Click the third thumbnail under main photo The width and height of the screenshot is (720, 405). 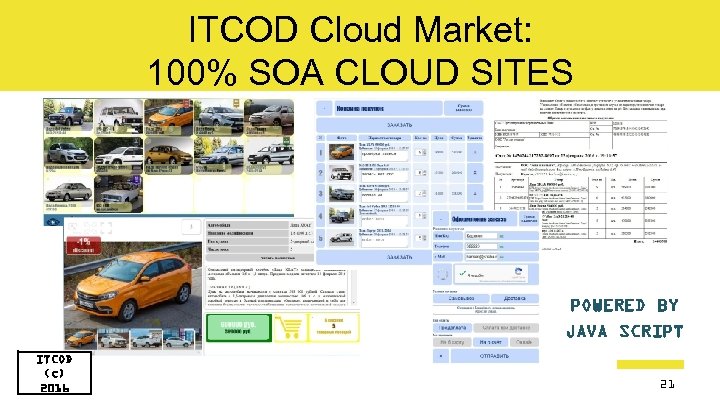pyautogui.click(x=146, y=339)
